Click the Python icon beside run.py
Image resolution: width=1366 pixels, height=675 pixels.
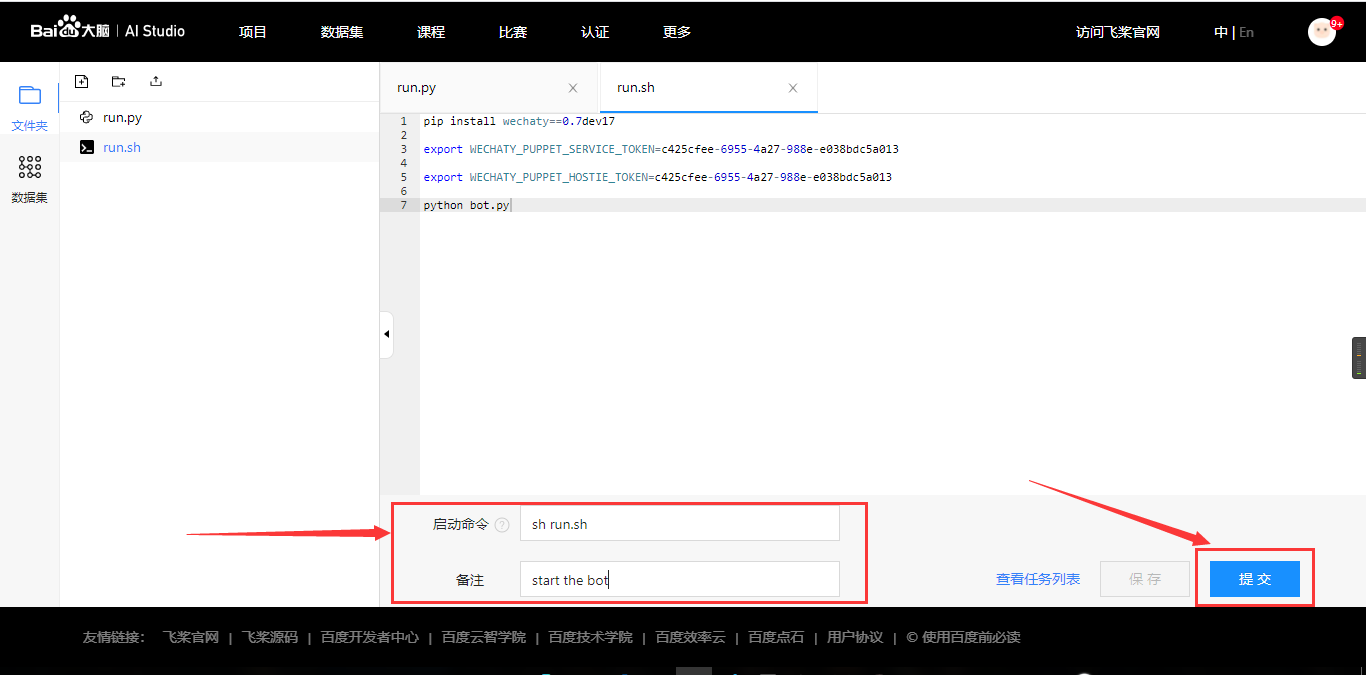[x=87, y=117]
